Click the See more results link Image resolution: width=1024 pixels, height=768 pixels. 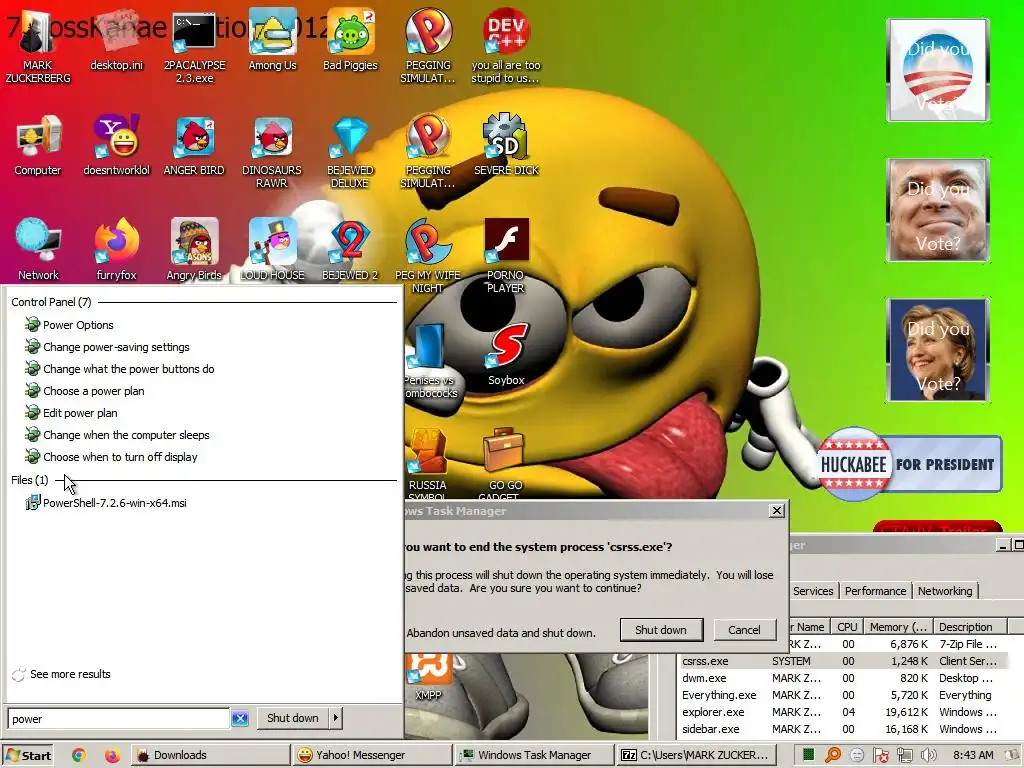coord(70,674)
